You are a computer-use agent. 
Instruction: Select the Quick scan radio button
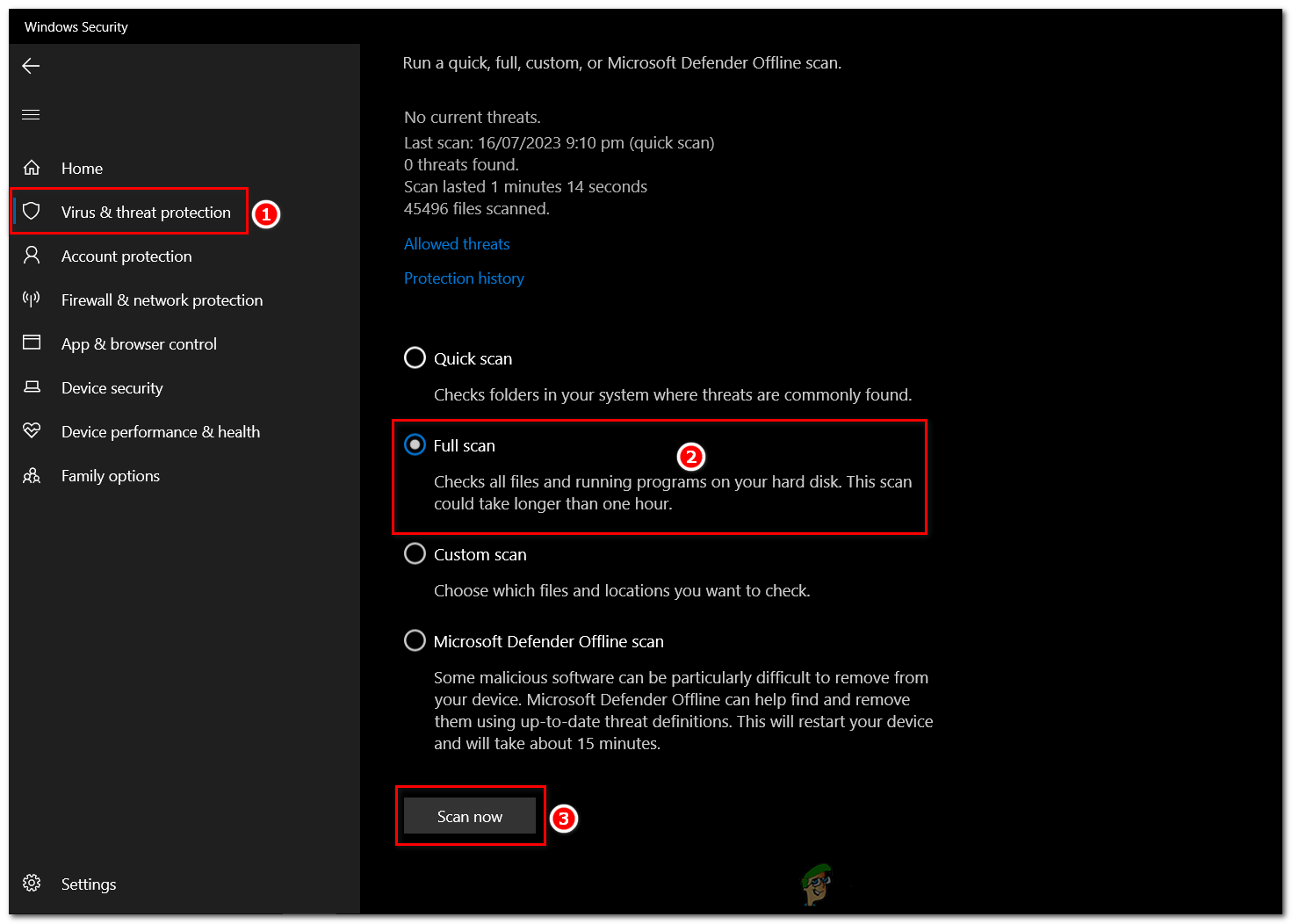[415, 357]
